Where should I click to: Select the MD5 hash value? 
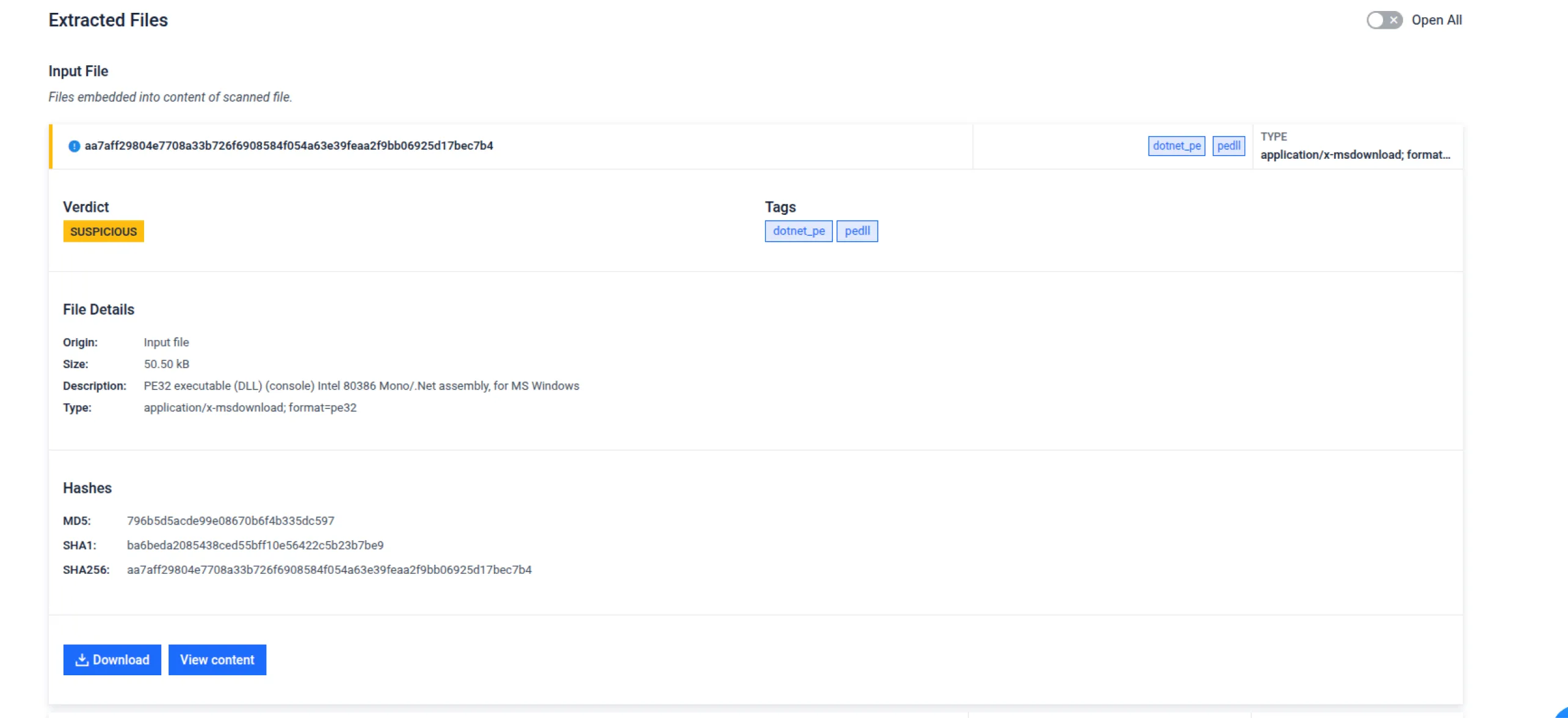[231, 521]
